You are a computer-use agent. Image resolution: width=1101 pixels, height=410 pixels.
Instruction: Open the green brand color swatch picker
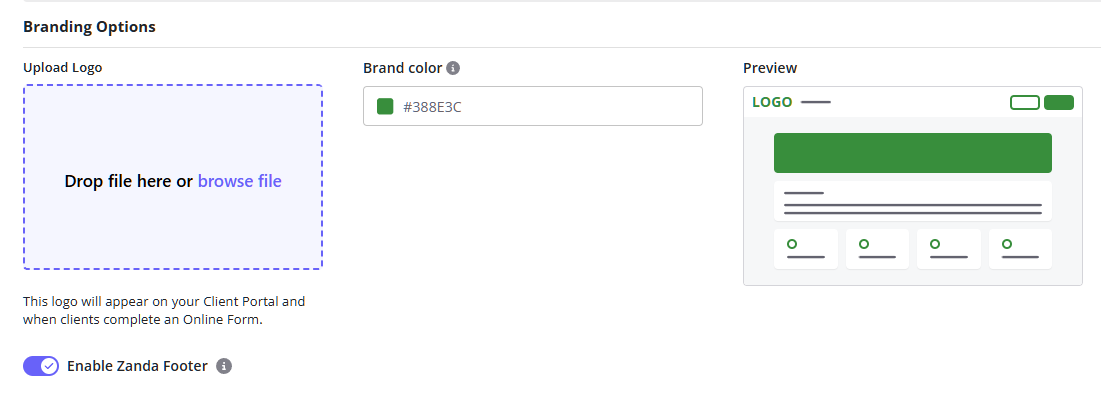(385, 106)
